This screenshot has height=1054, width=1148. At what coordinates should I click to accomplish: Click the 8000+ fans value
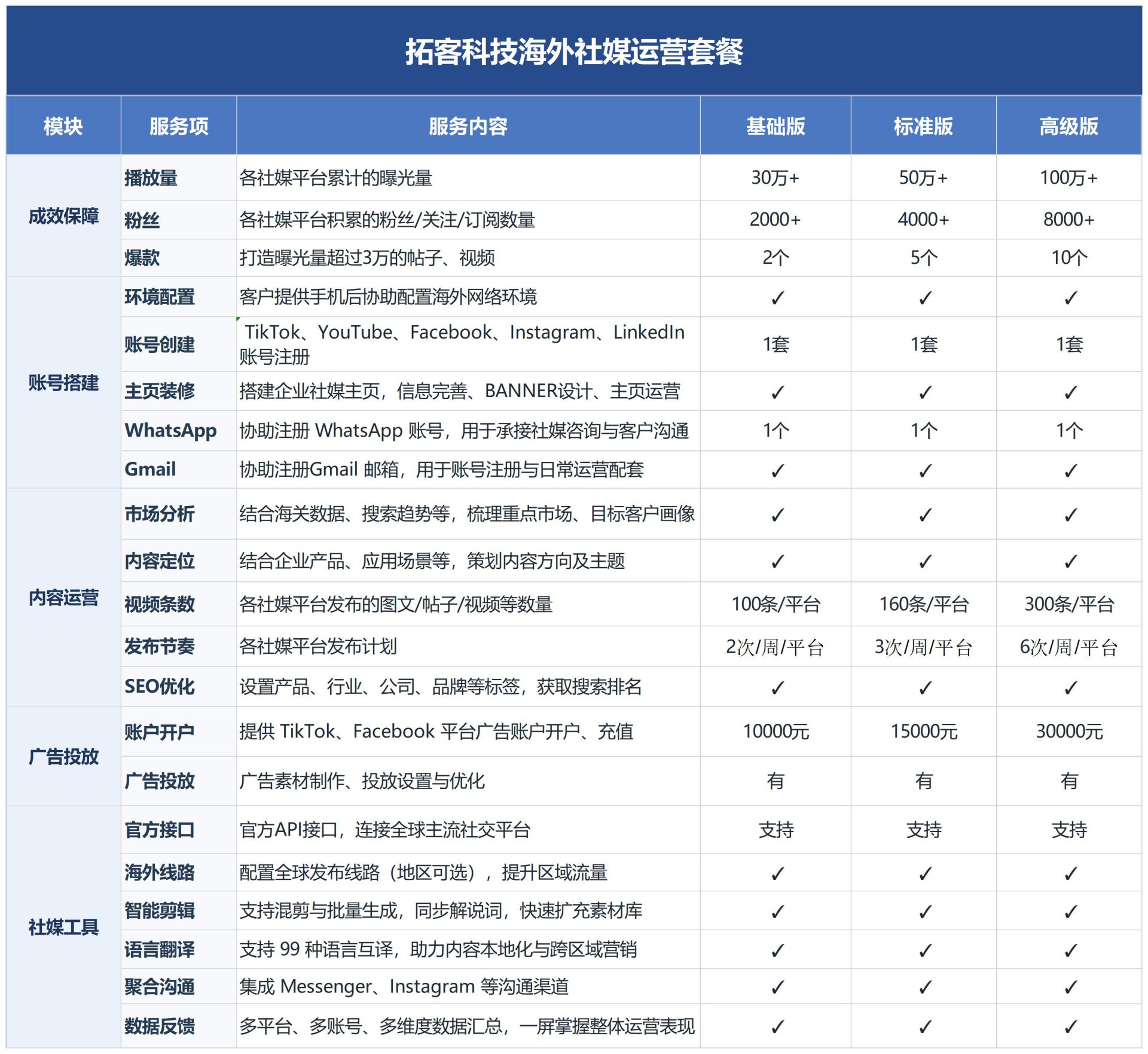click(x=1069, y=220)
